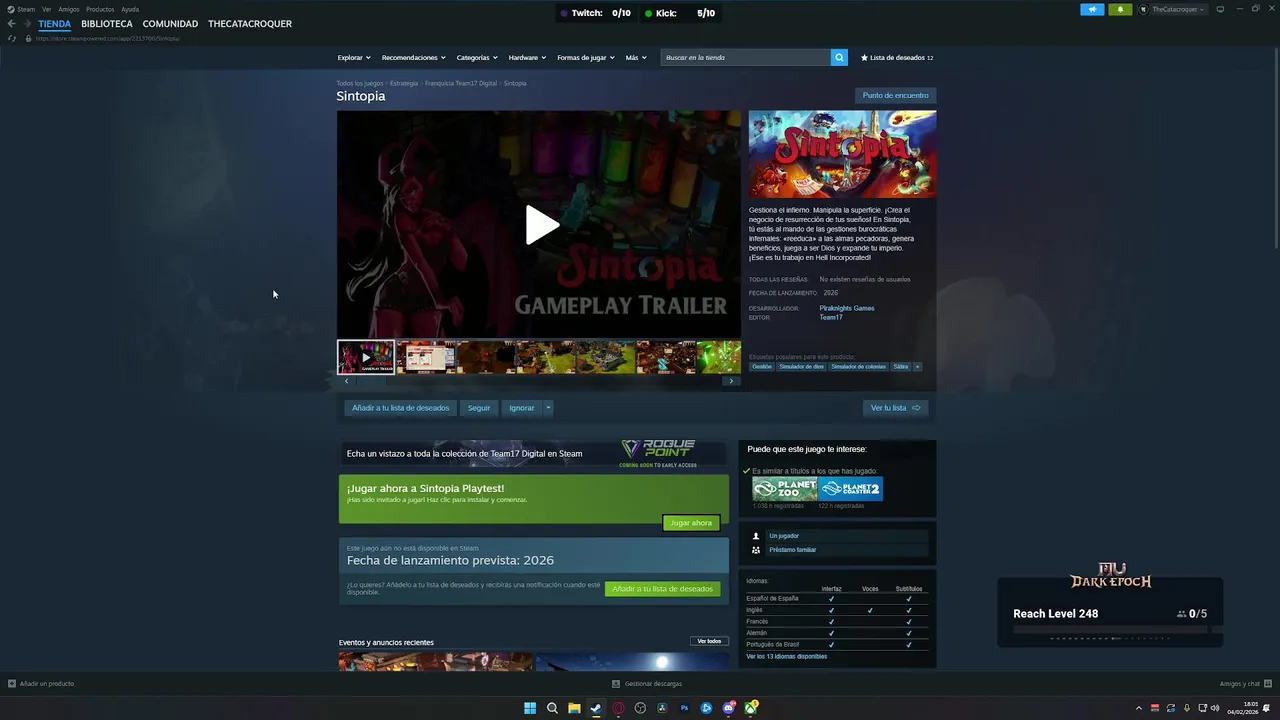Open the blue announcements megaphone button
1280x720 pixels.
(x=1092, y=9)
